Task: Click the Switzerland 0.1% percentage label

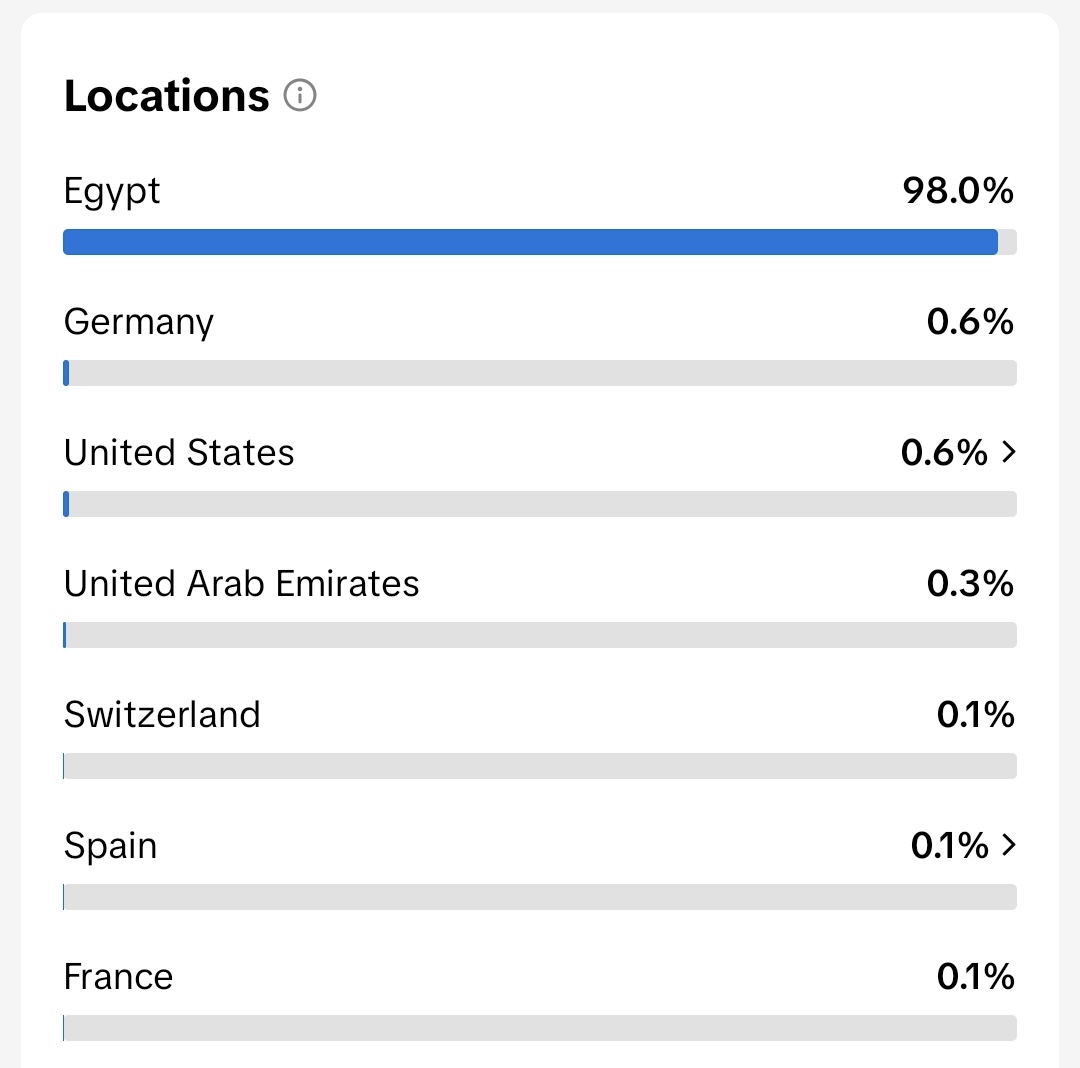Action: [975, 714]
